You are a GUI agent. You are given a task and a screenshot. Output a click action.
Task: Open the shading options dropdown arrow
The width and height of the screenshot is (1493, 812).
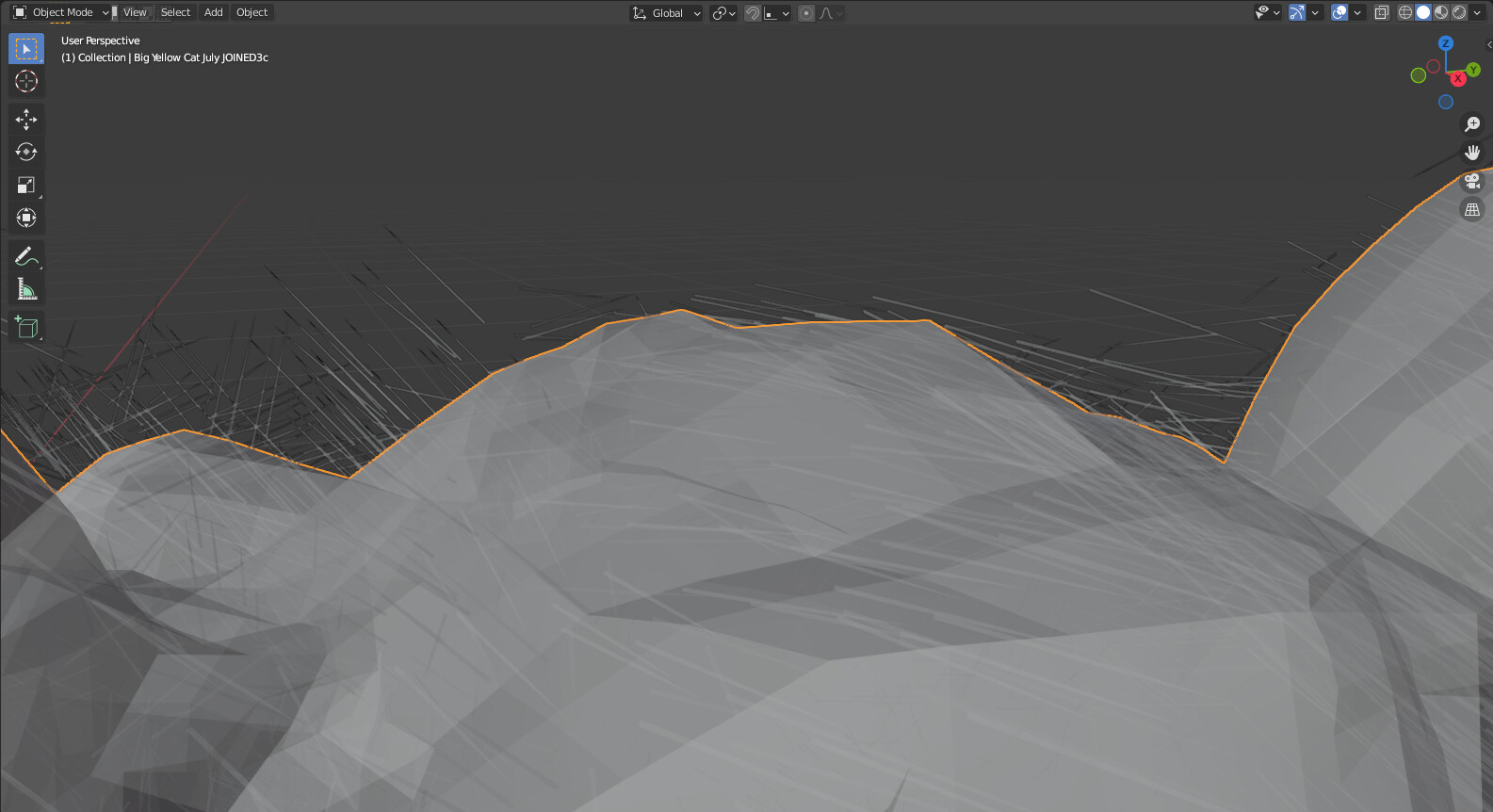click(x=1477, y=12)
